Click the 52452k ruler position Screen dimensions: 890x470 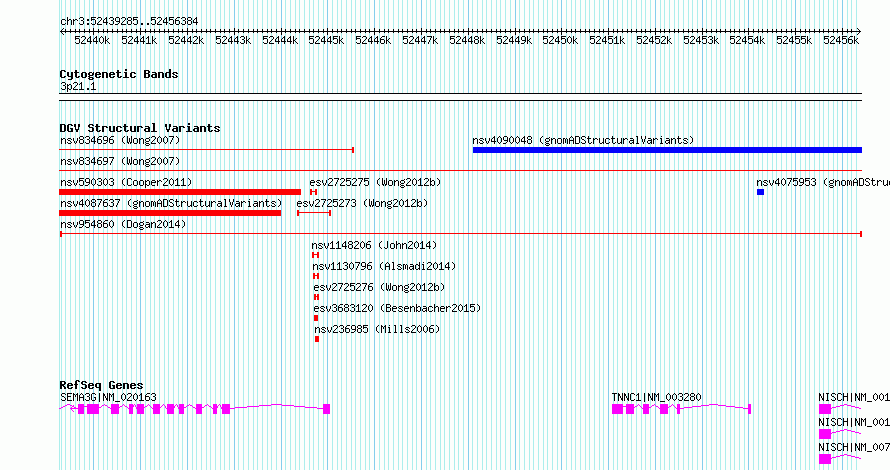(x=654, y=40)
